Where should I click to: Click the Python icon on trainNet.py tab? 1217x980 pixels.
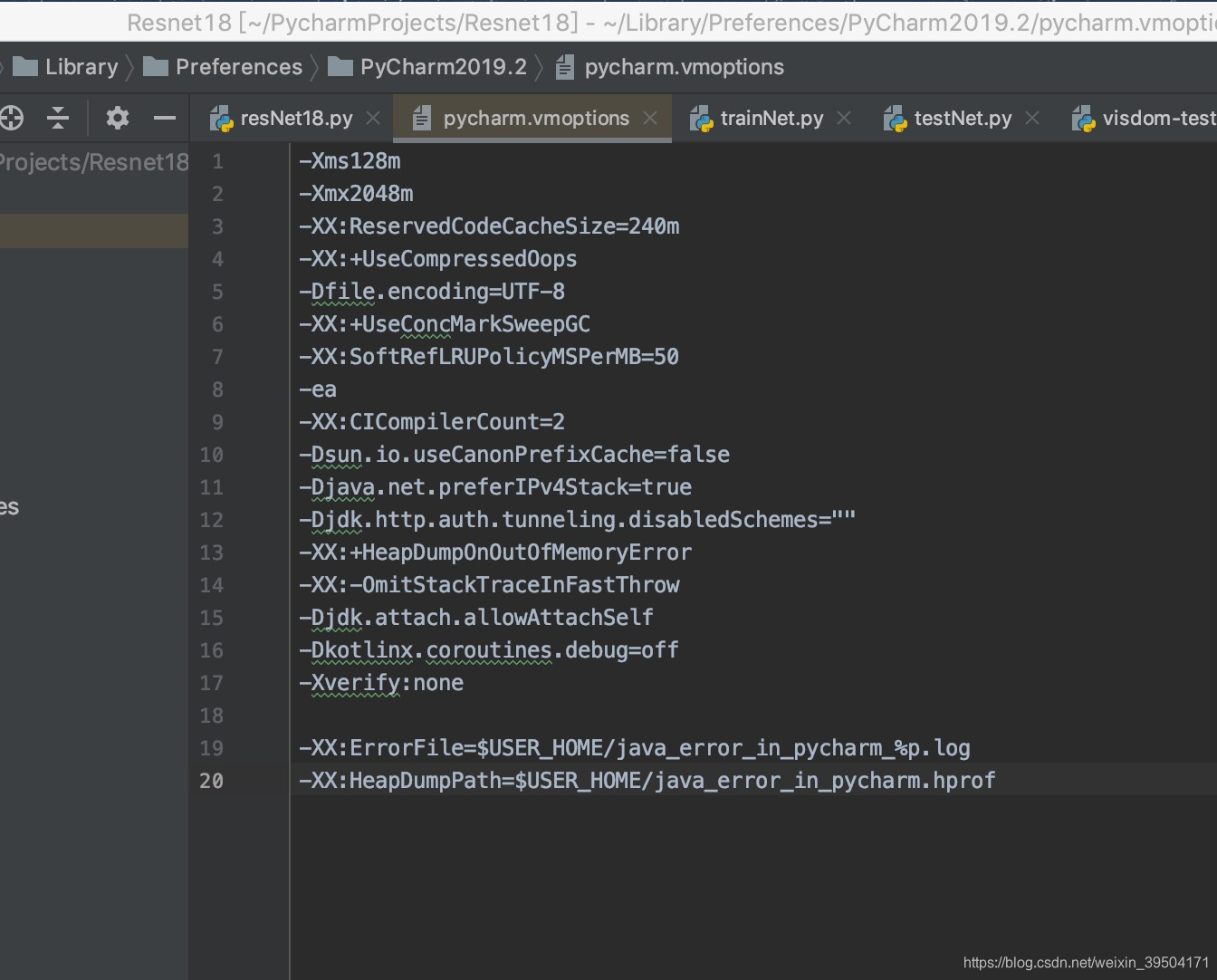(x=698, y=118)
